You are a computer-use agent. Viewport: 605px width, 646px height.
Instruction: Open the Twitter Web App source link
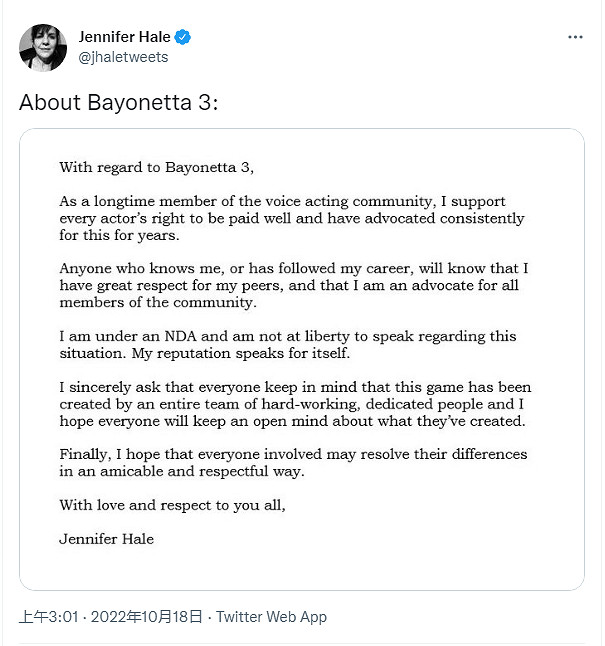click(271, 617)
